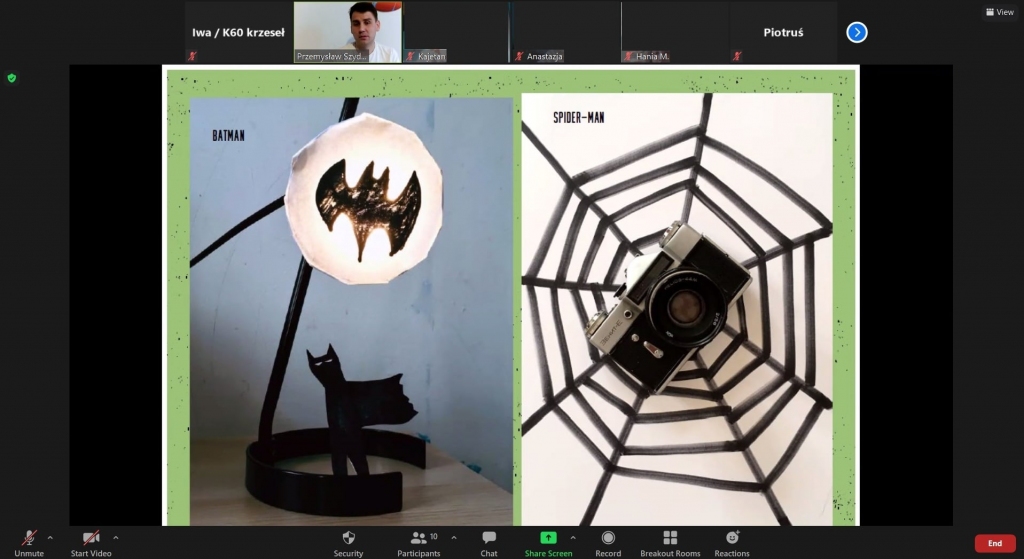Select the Piotruś participant tile

pyautogui.click(x=784, y=32)
